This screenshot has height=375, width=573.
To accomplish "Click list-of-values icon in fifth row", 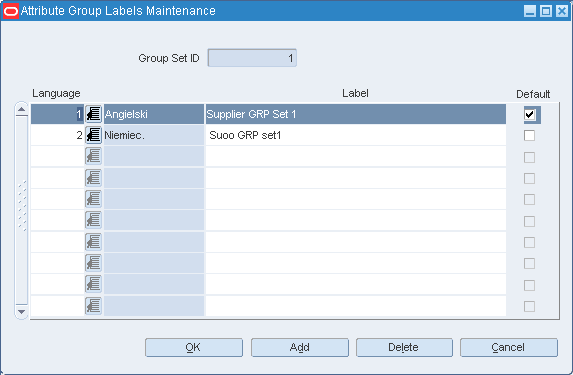I will [94, 199].
